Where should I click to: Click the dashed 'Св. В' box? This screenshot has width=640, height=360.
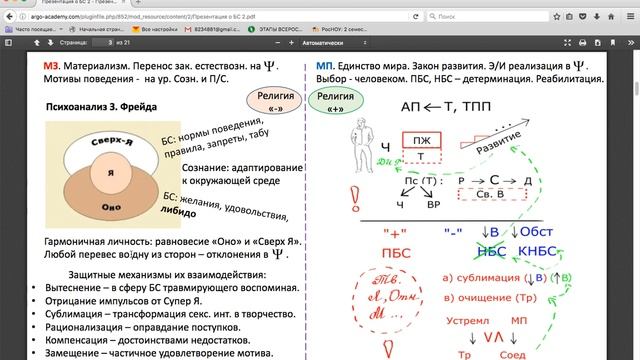[491, 194]
